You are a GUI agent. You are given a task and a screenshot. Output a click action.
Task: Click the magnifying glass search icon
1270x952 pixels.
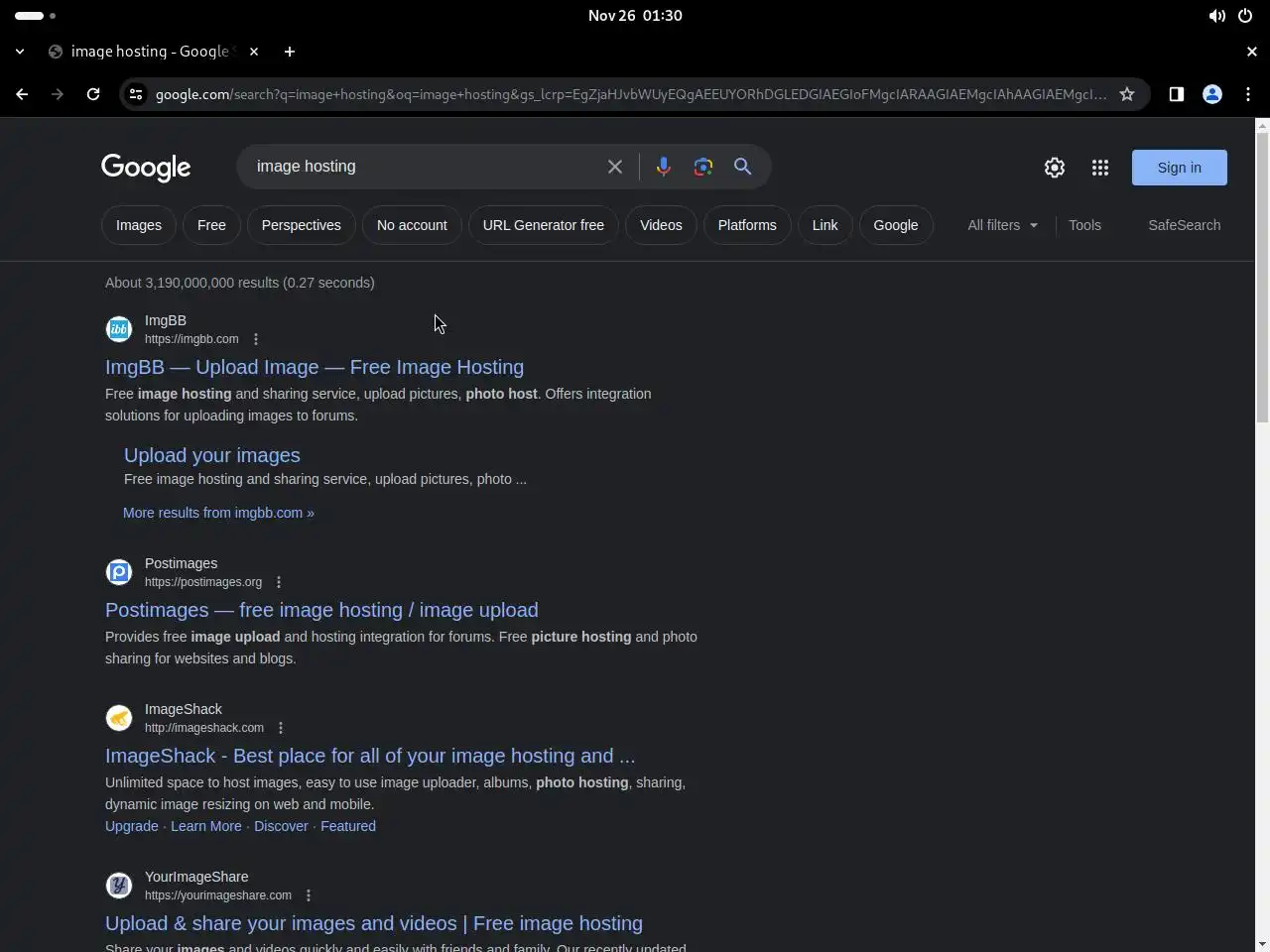click(x=743, y=167)
